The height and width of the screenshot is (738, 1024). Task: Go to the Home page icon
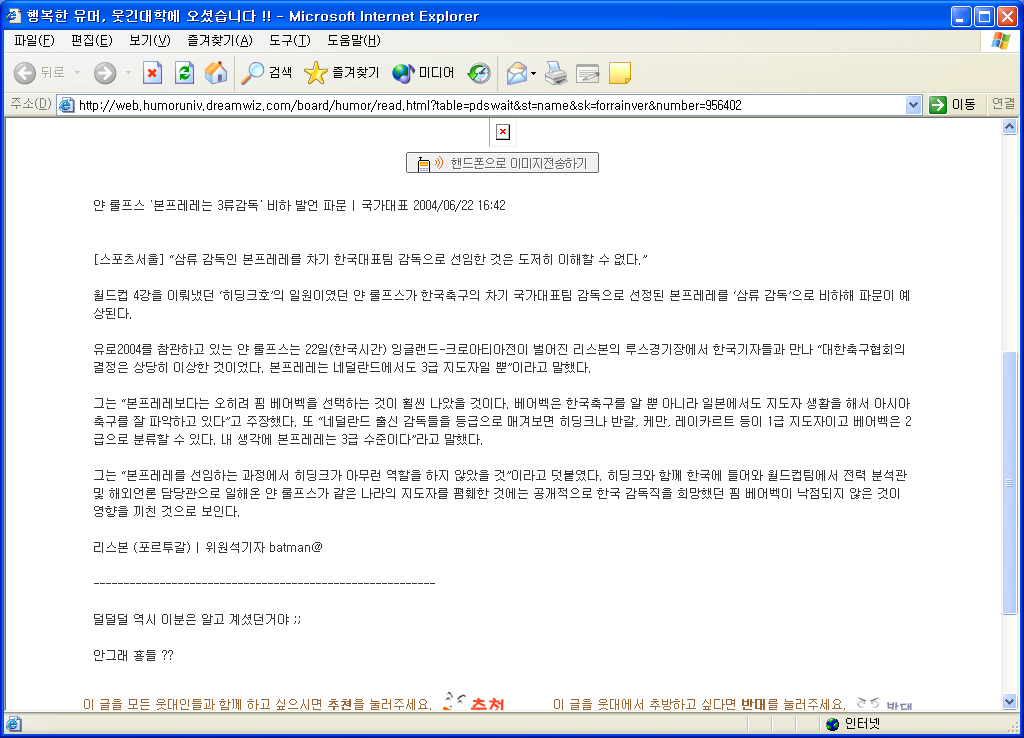216,72
